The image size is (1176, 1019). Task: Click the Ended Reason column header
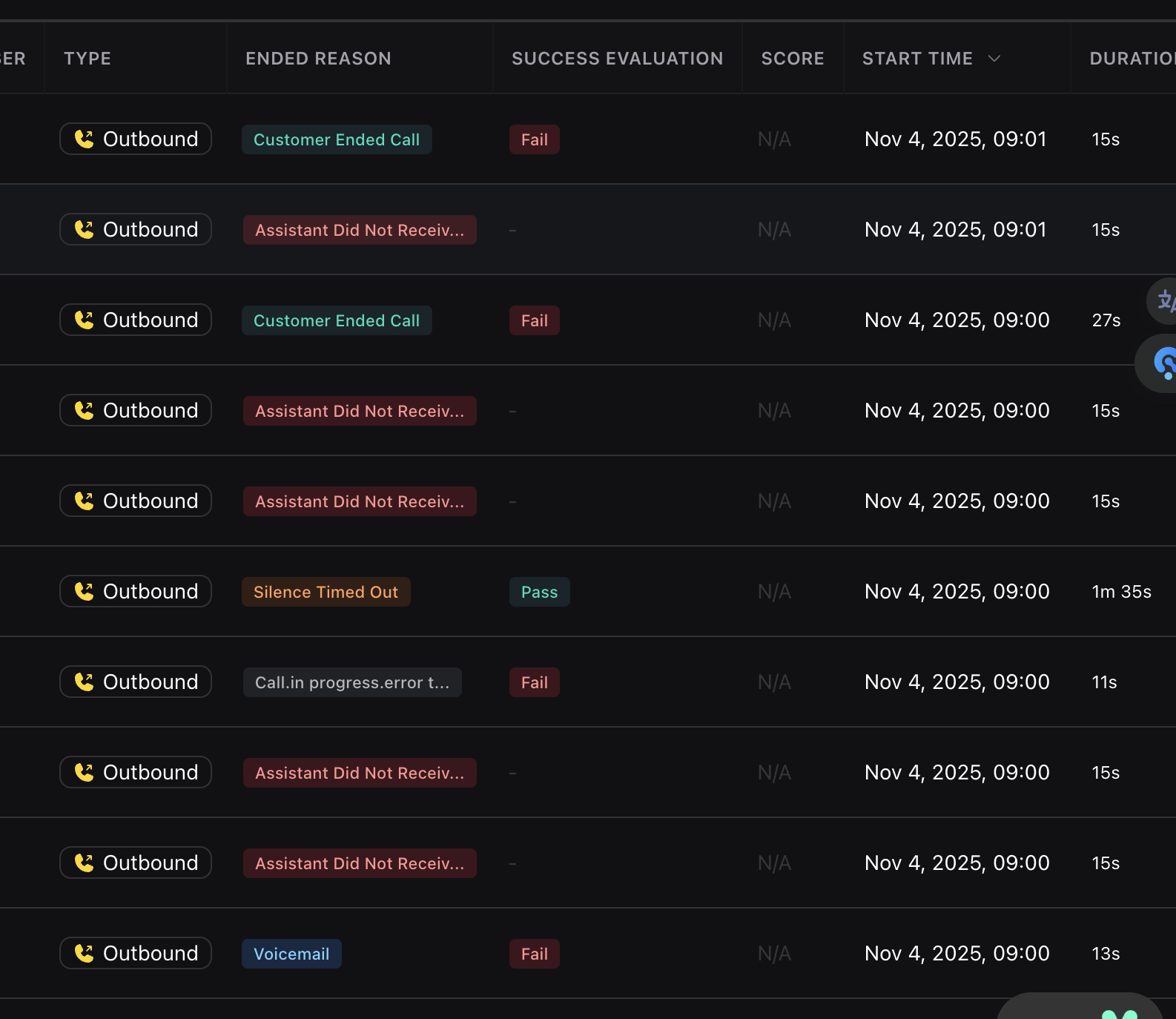[x=318, y=59]
